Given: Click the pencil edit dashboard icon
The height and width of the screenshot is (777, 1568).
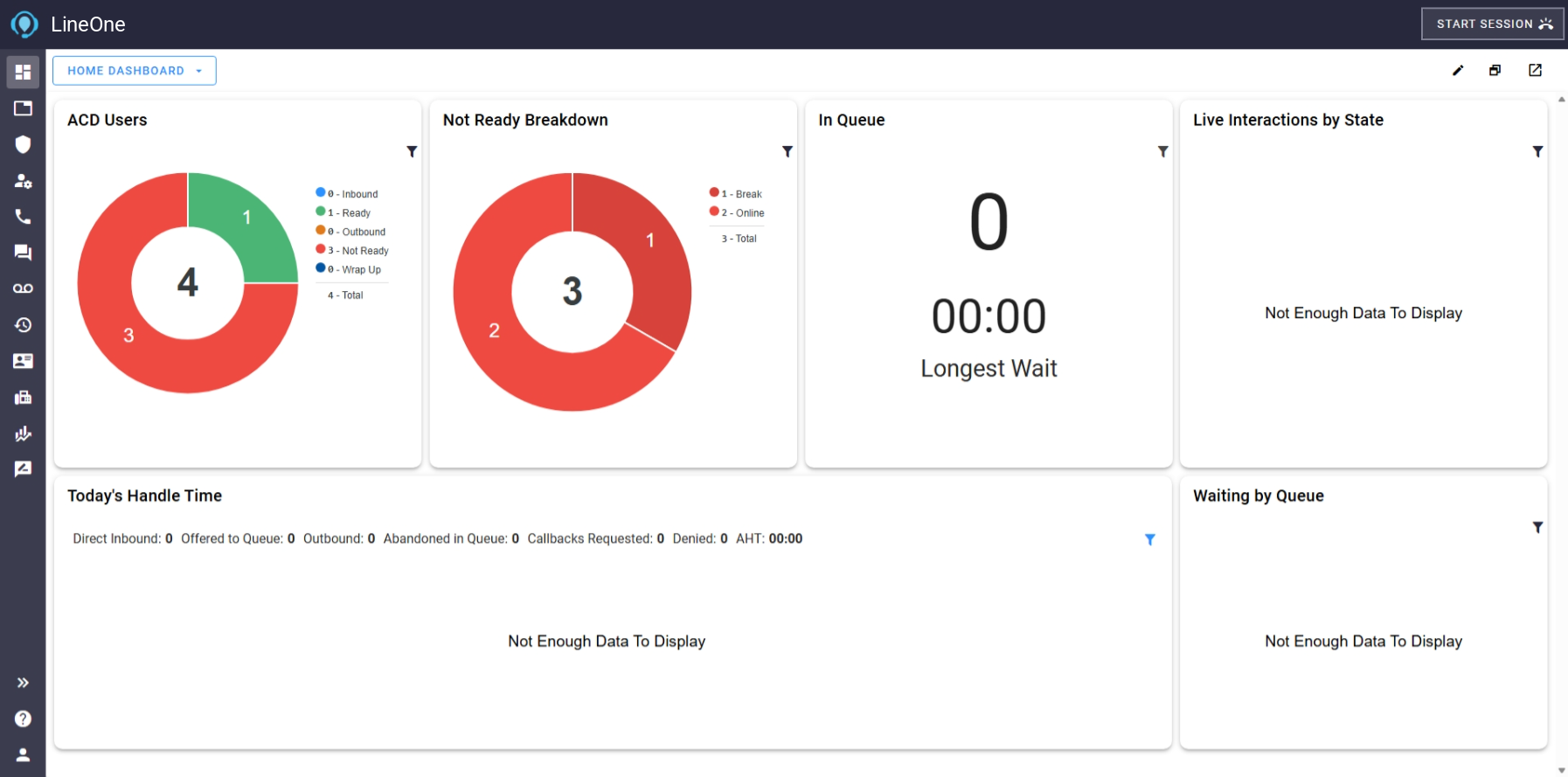Looking at the screenshot, I should point(1458,71).
